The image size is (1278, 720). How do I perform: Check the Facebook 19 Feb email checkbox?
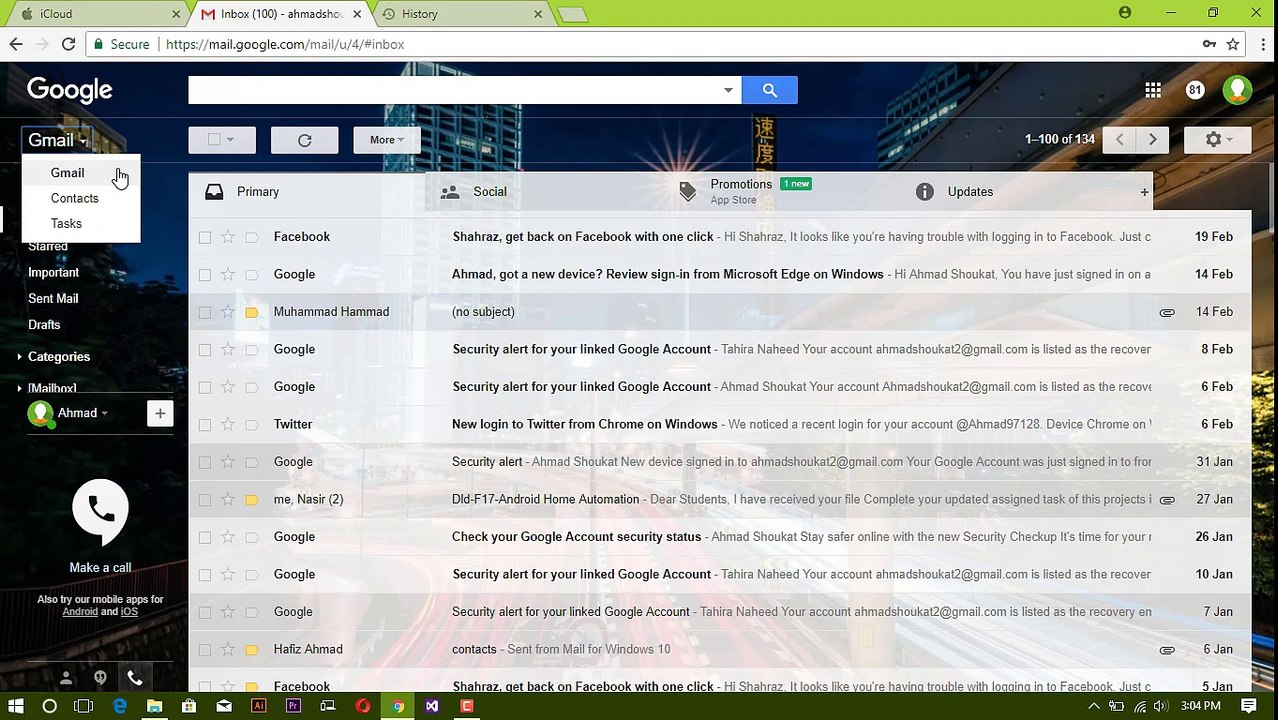pyautogui.click(x=205, y=237)
